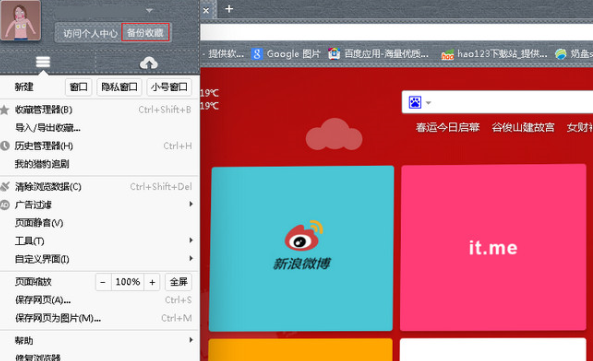Open the hamburger menu icon
This screenshot has height=361, width=593.
43,62
